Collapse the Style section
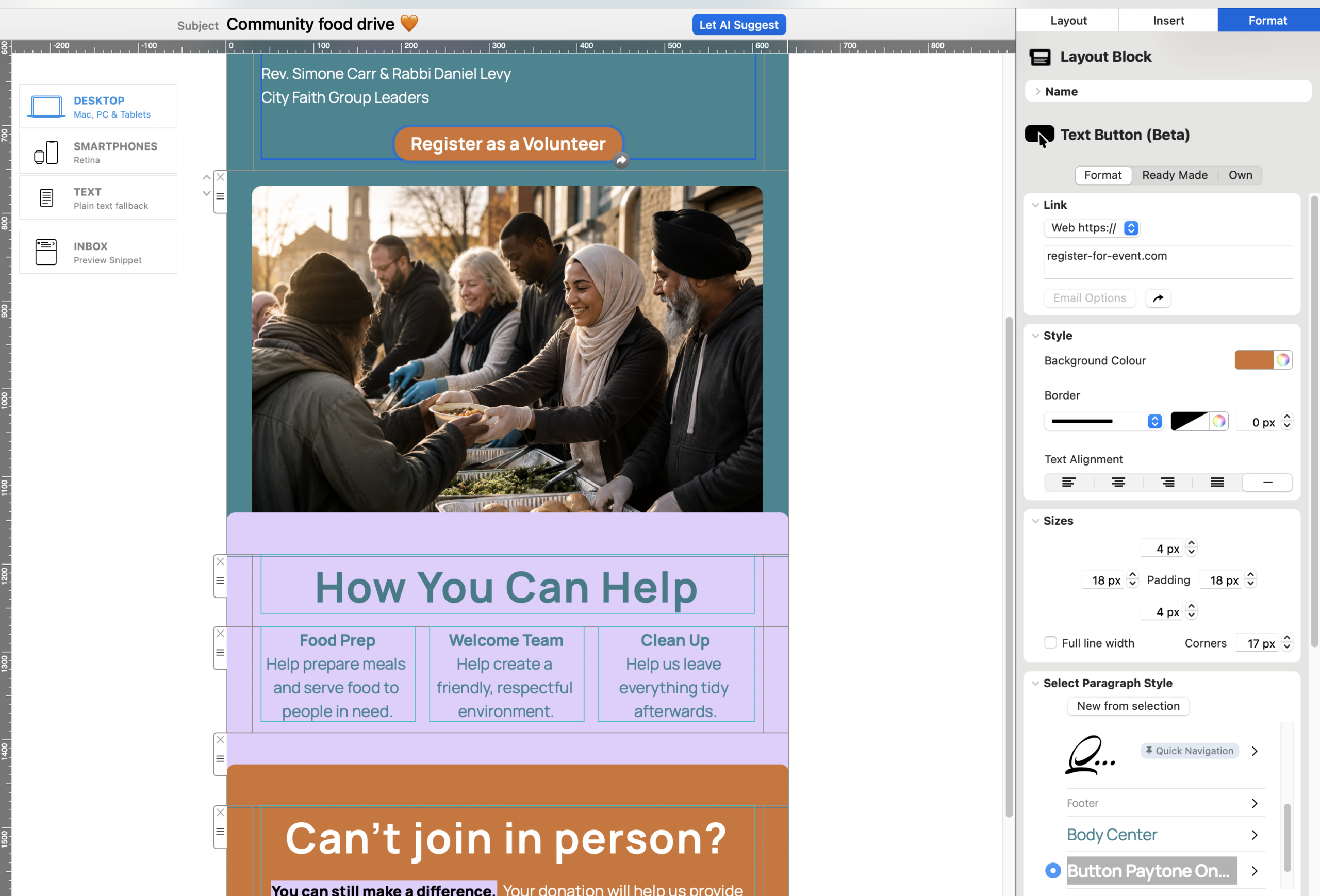This screenshot has width=1320, height=896. point(1035,336)
